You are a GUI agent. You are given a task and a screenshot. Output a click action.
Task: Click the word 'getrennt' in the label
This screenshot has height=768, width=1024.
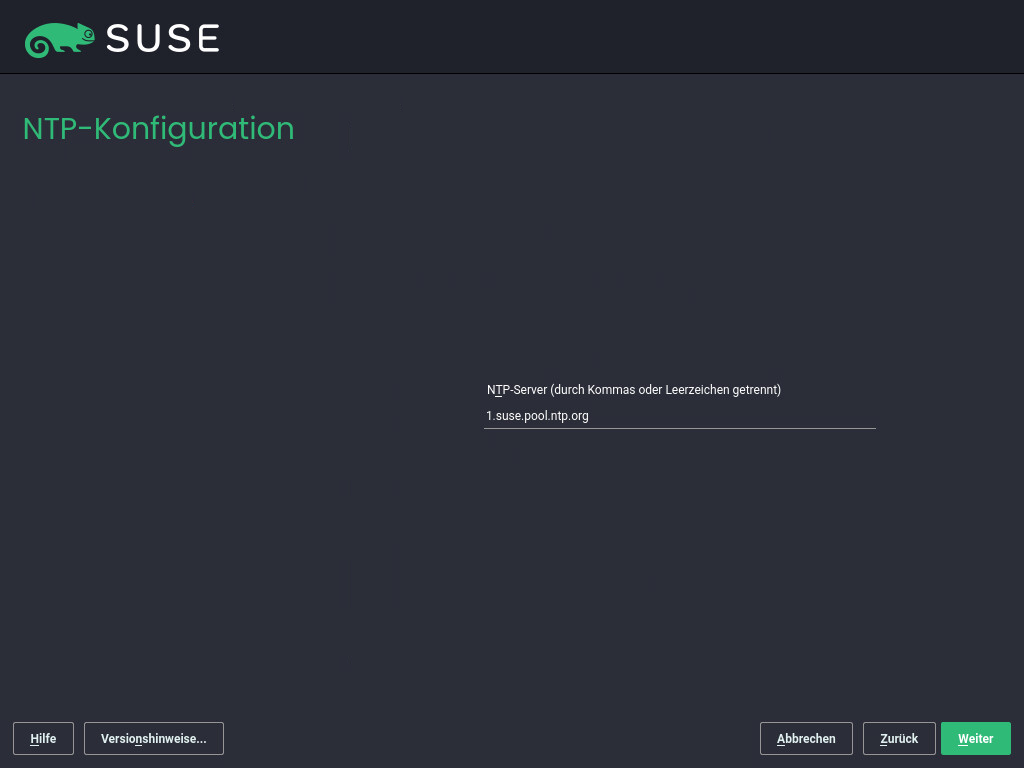(754, 390)
